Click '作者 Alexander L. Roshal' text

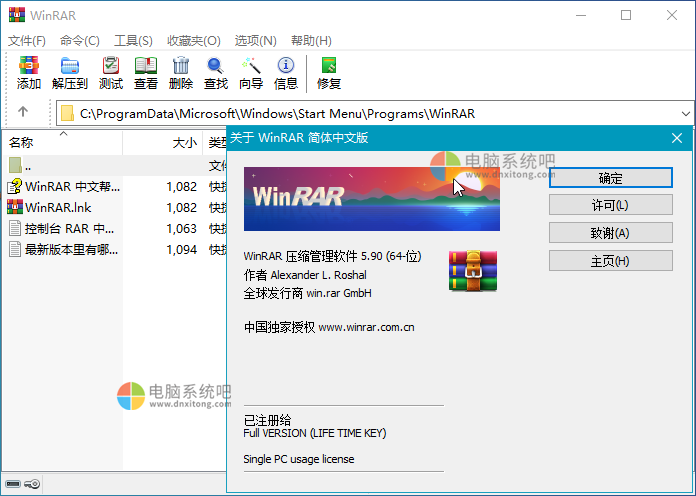[x=305, y=275]
